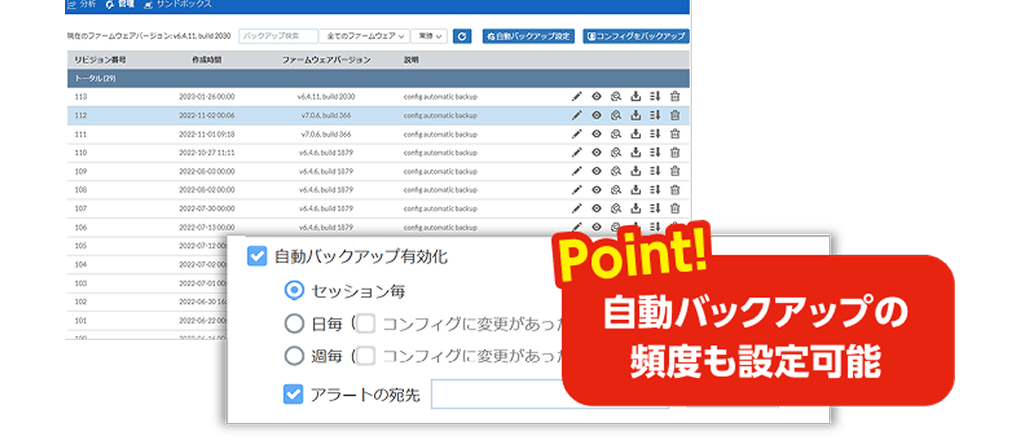The image size is (1020, 440).
Task: Delete revision 111 entry
Action: [675, 134]
